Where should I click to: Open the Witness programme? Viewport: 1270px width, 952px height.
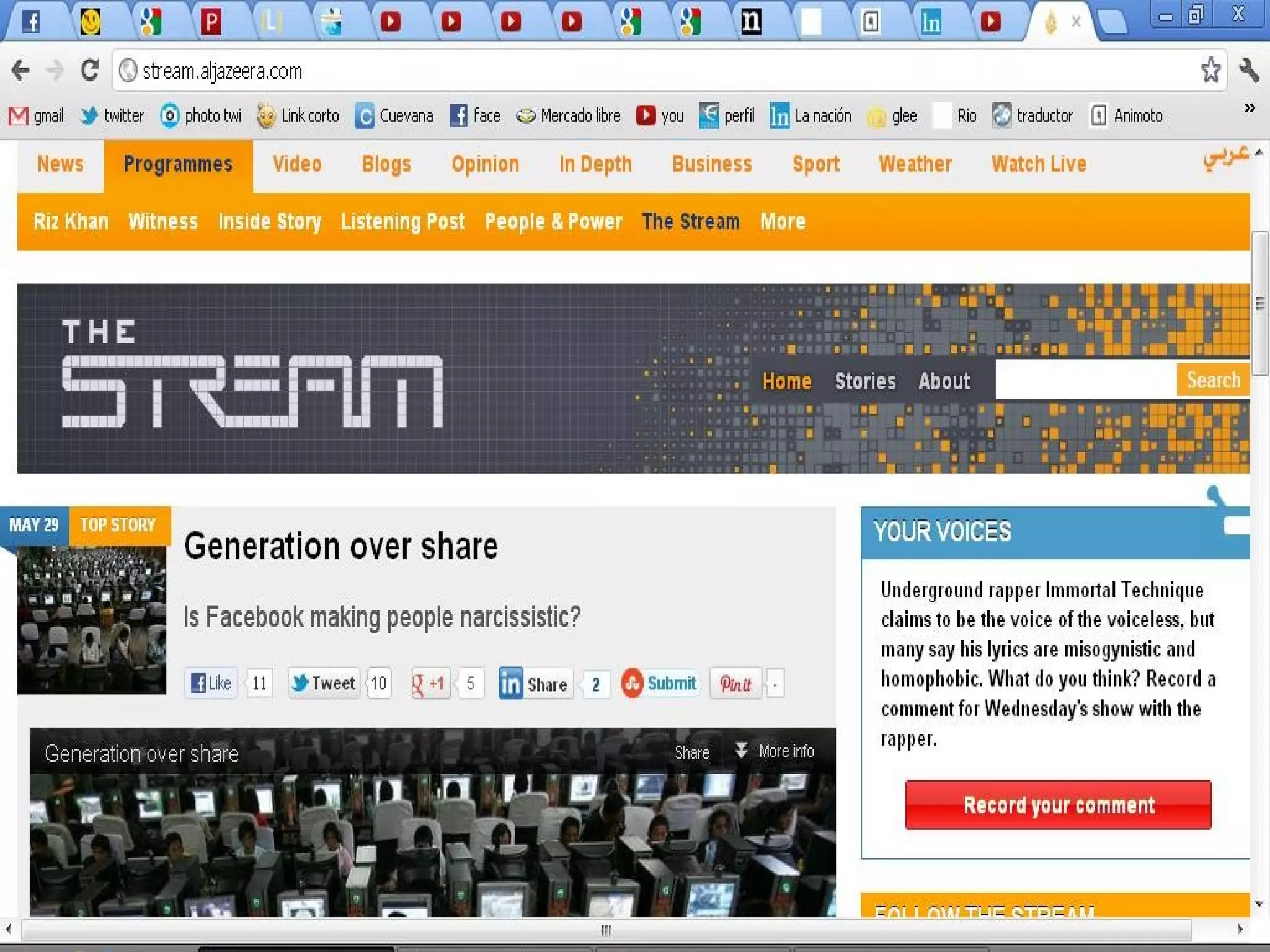click(x=163, y=222)
